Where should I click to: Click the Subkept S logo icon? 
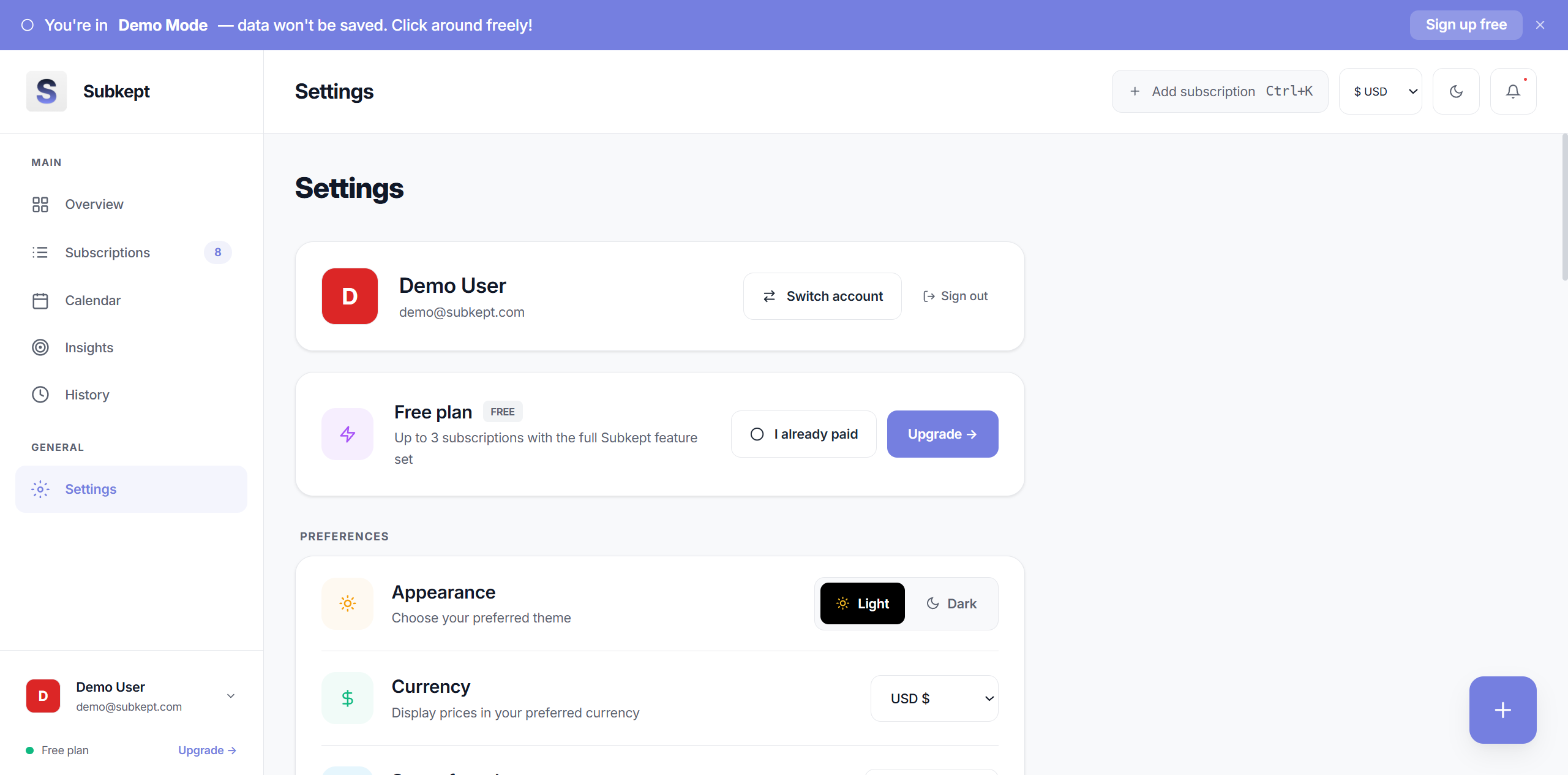(x=47, y=91)
